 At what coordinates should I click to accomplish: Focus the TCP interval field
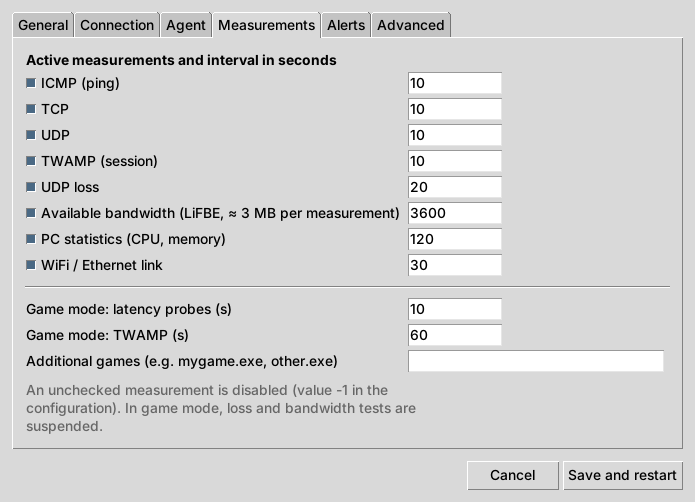(x=455, y=109)
